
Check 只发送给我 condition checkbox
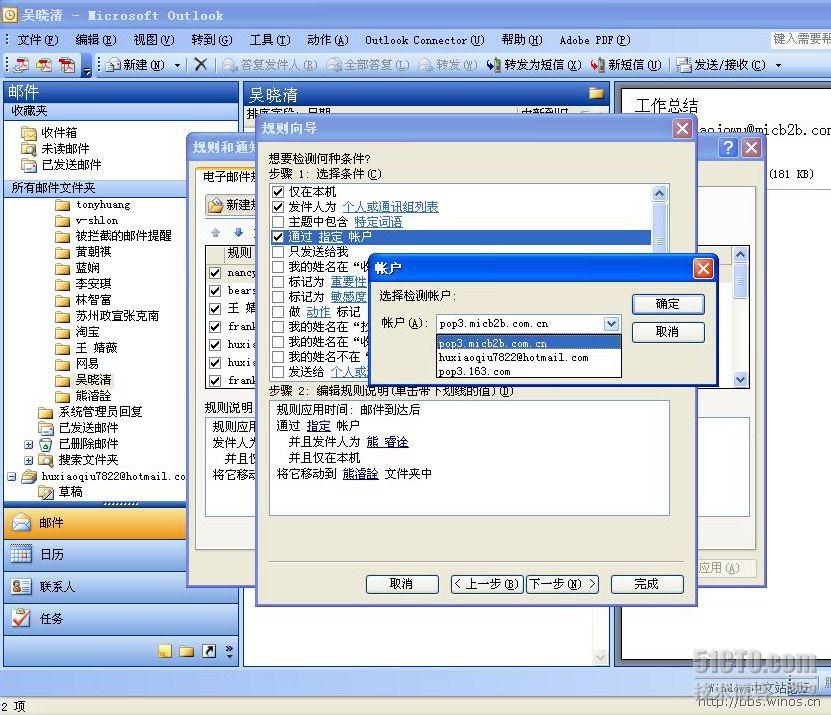pyautogui.click(x=278, y=251)
